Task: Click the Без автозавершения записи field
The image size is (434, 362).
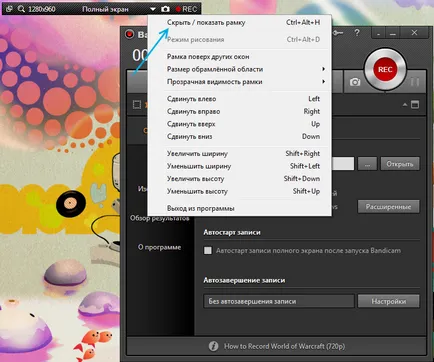Action: point(279,301)
